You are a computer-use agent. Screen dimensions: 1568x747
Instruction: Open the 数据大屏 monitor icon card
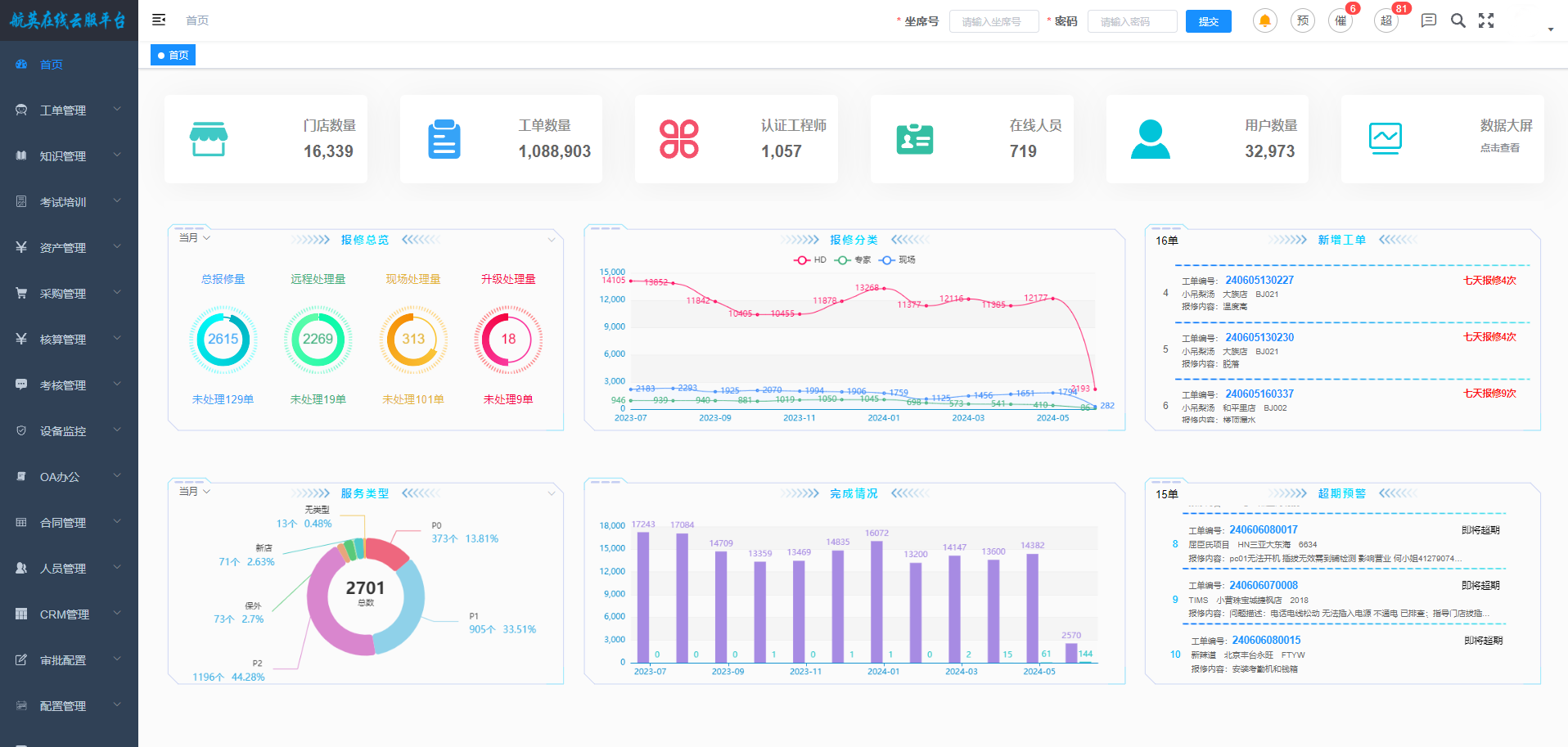pyautogui.click(x=1385, y=138)
